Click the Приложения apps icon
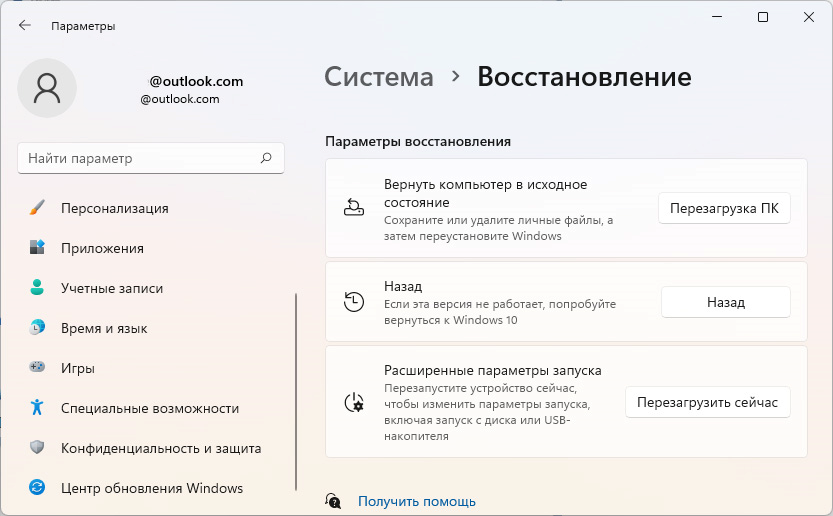833x516 pixels. 37,248
